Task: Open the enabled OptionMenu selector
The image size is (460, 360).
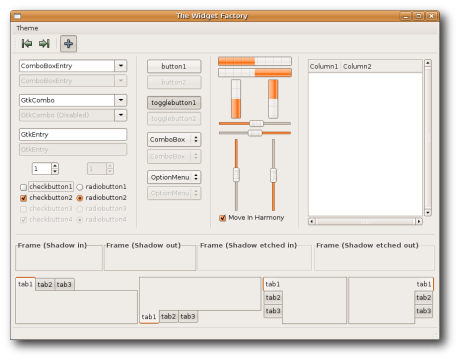Action: click(174, 177)
